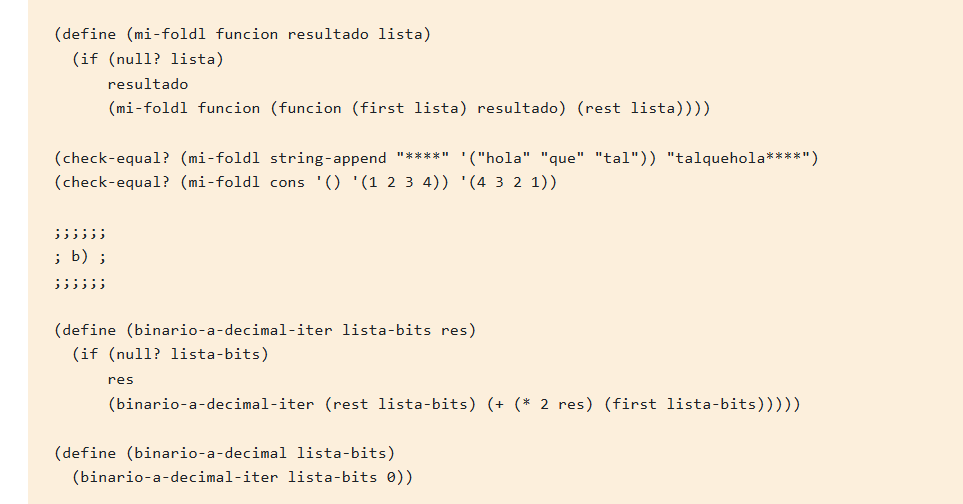Click the first semicolon-only comment line

click(x=80, y=233)
